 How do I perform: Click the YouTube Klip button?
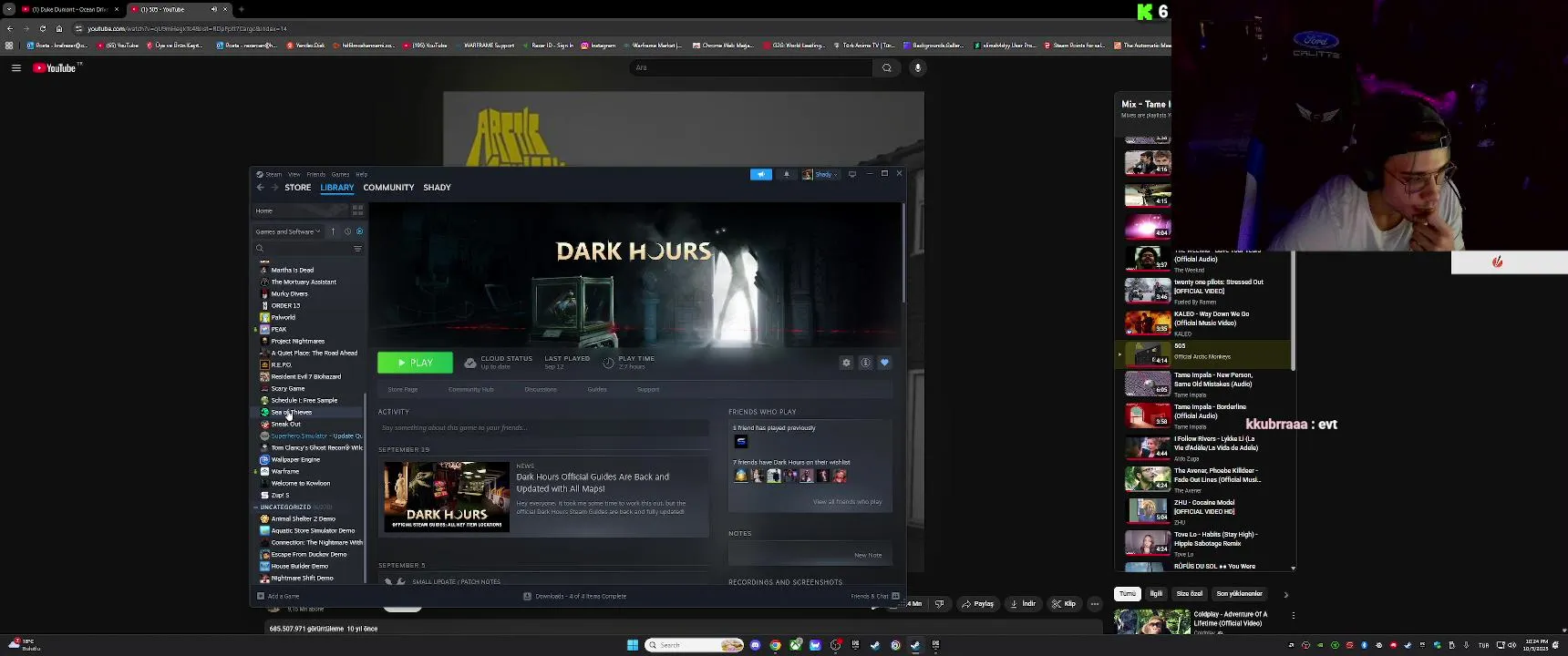pyautogui.click(x=1063, y=603)
